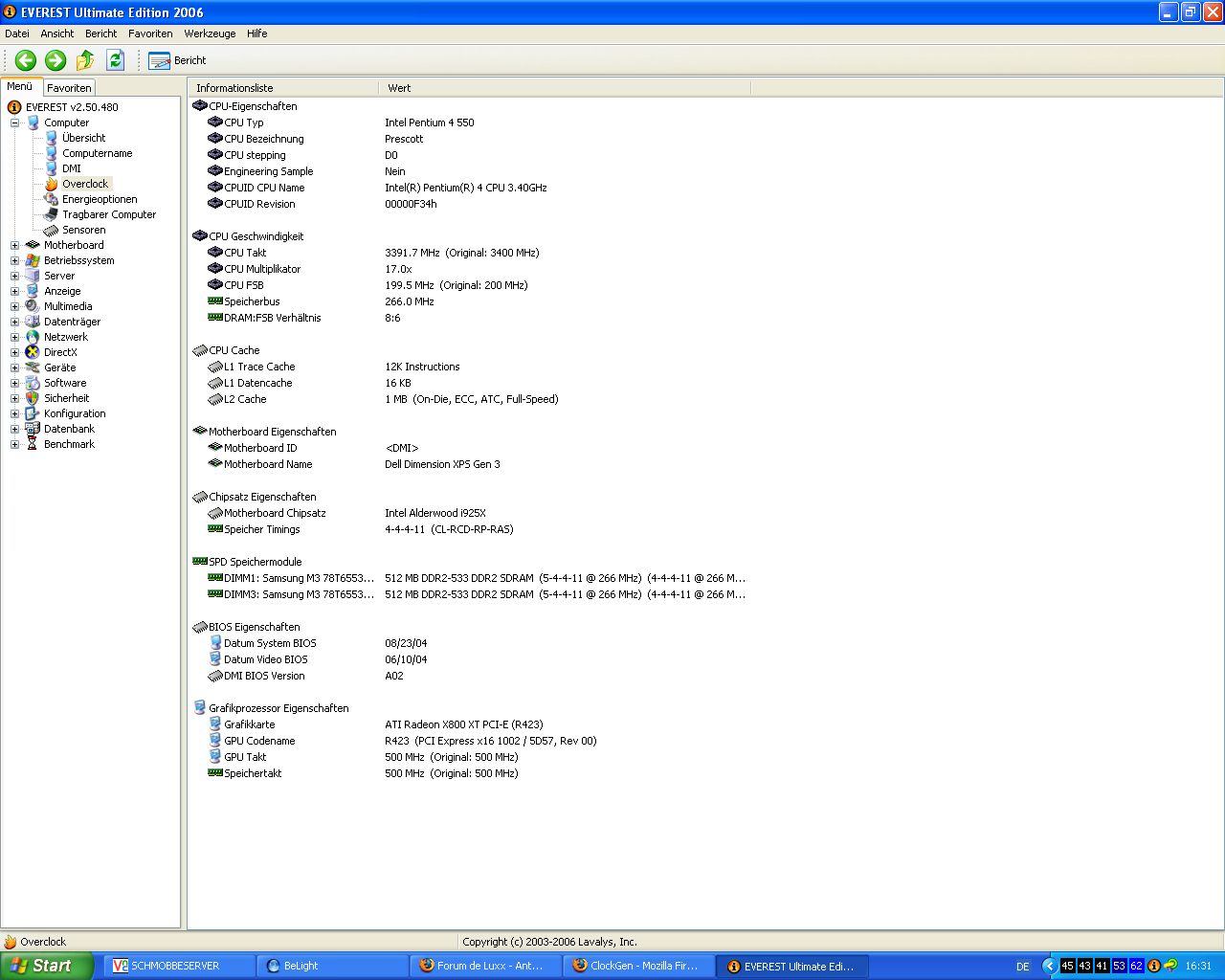The height and width of the screenshot is (980, 1225).
Task: Click the Benchmark hourglass icon
Action: point(33,444)
